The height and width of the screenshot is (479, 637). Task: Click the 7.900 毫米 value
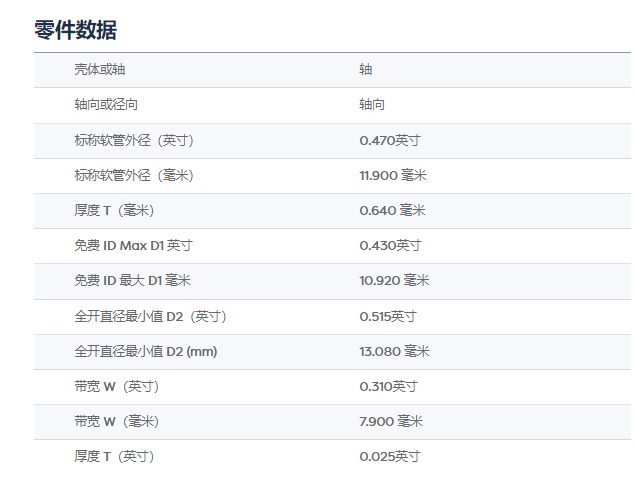coord(391,421)
